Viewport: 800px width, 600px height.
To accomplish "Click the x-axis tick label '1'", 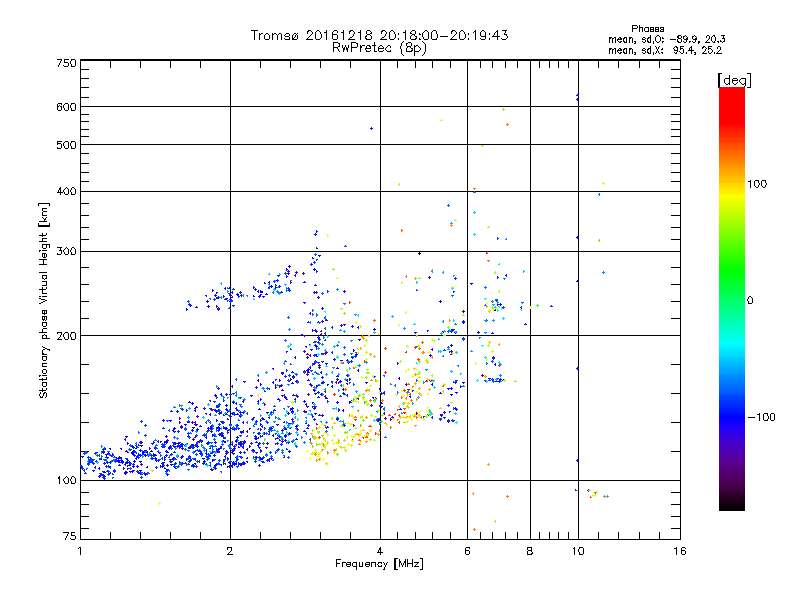I will (x=80, y=551).
